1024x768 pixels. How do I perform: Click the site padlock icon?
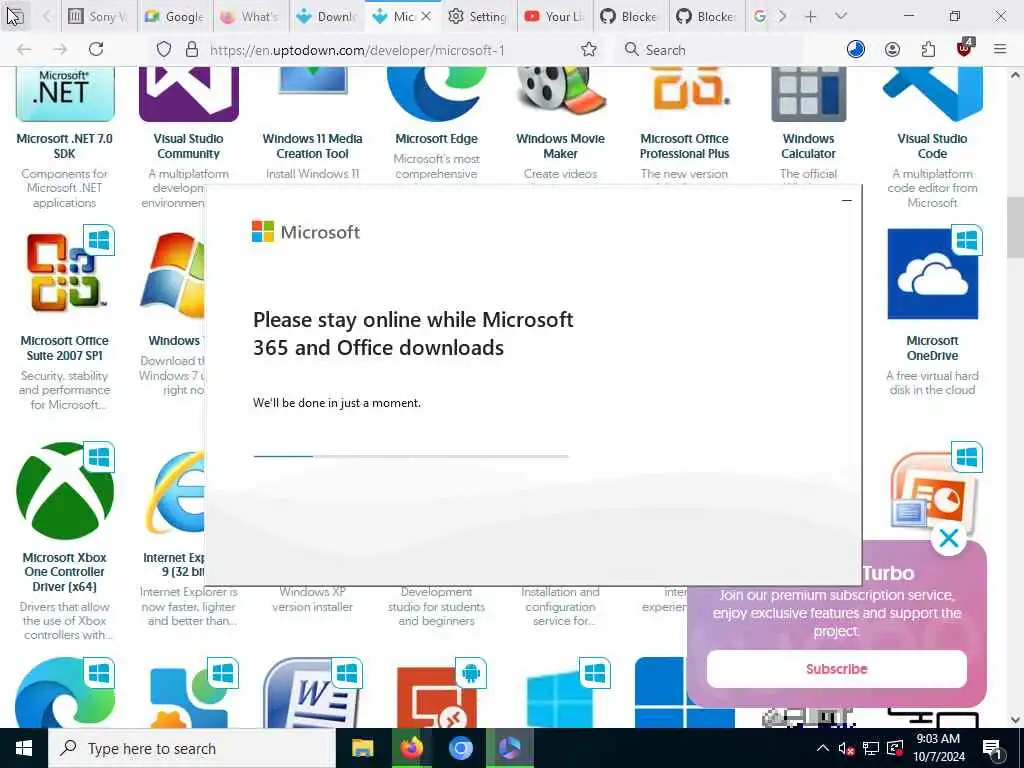point(191,50)
